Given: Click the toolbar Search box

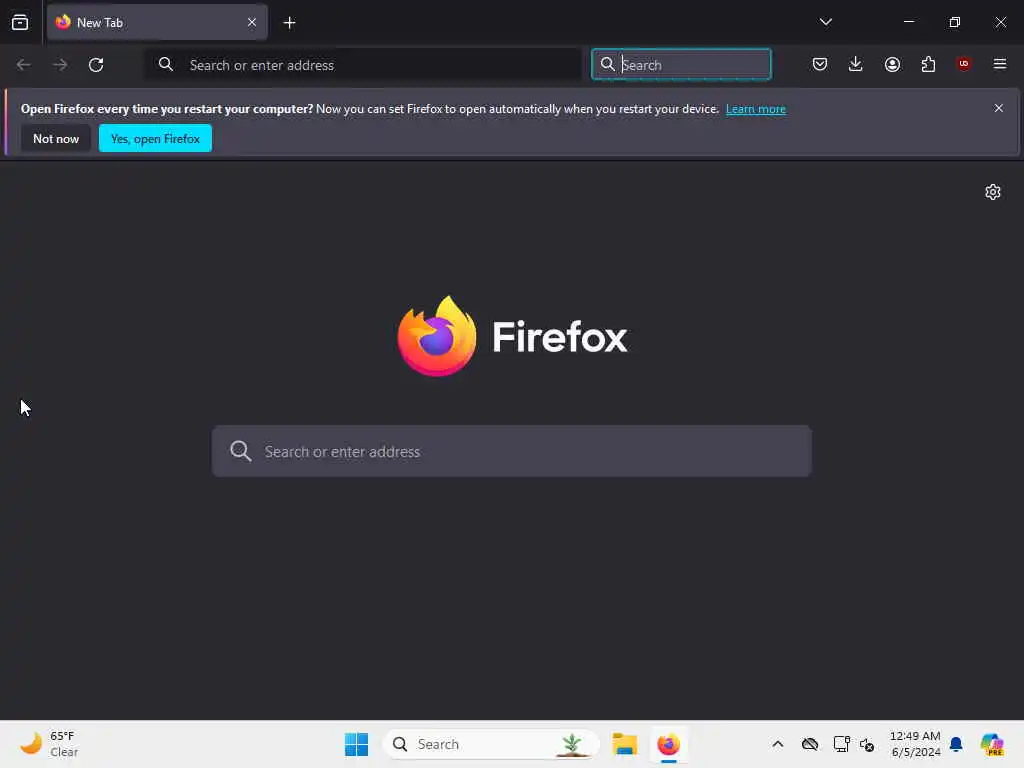Looking at the screenshot, I should tap(681, 65).
